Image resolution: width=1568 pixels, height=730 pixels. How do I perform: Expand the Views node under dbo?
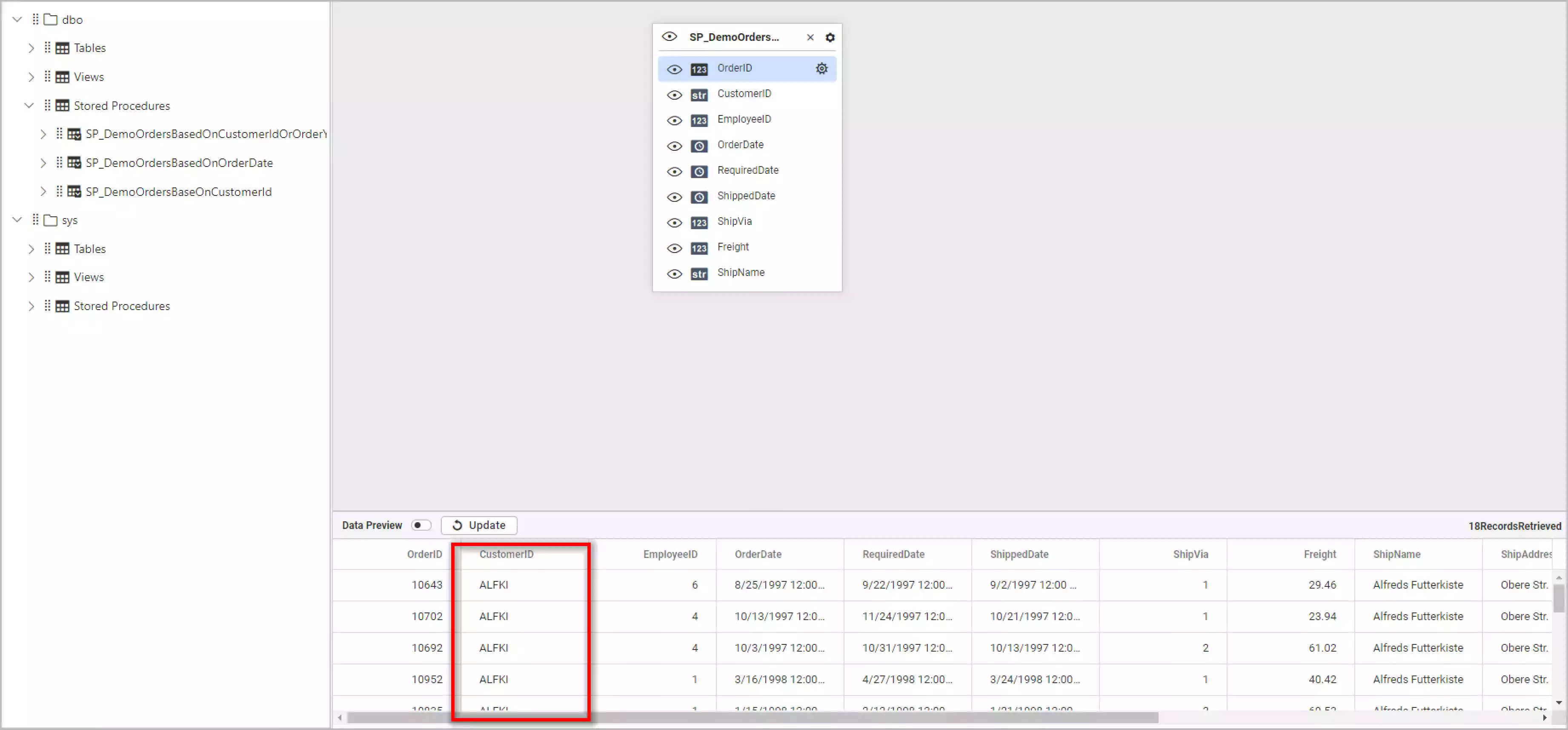coord(31,77)
